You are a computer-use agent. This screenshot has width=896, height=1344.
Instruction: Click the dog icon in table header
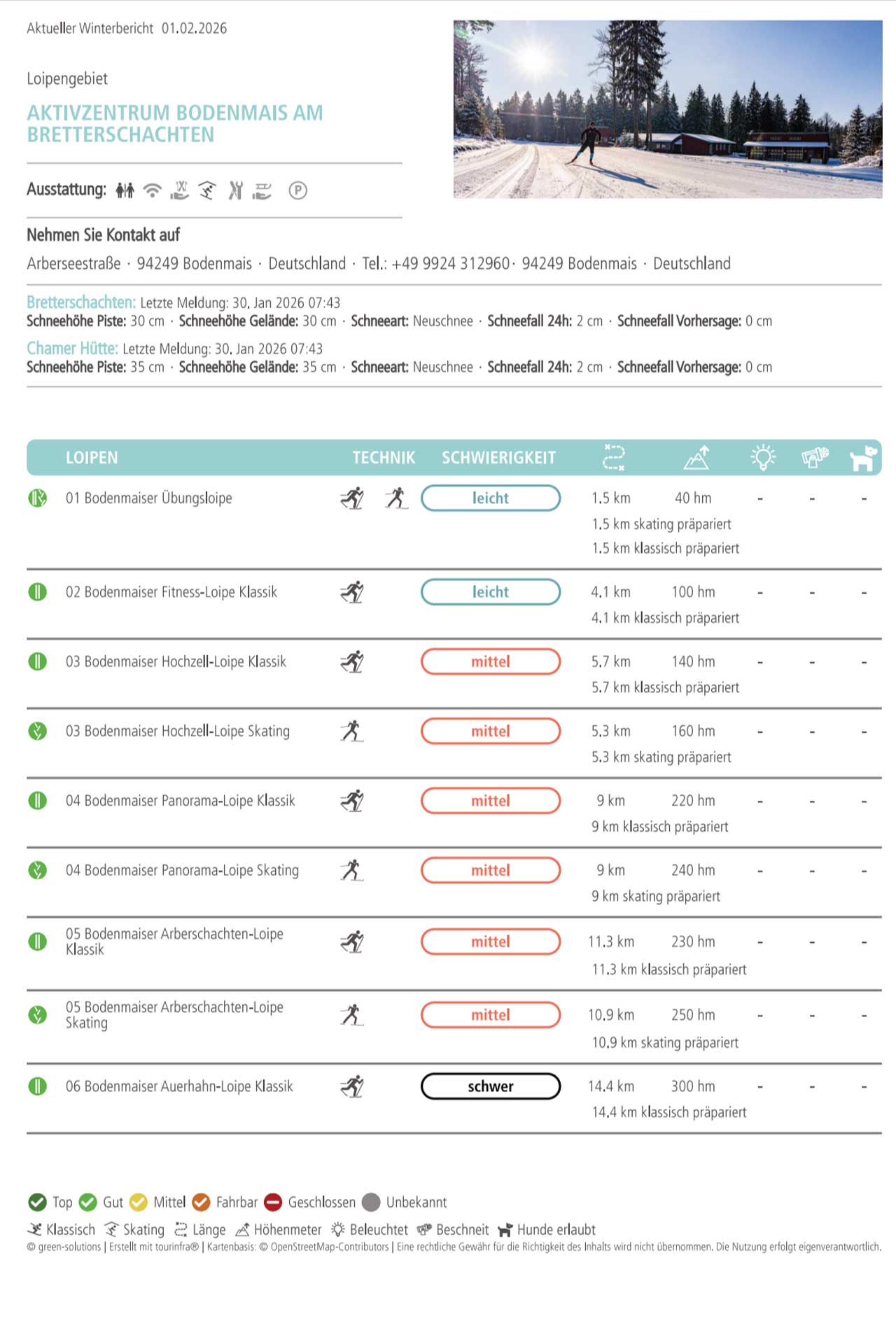pyautogui.click(x=863, y=458)
